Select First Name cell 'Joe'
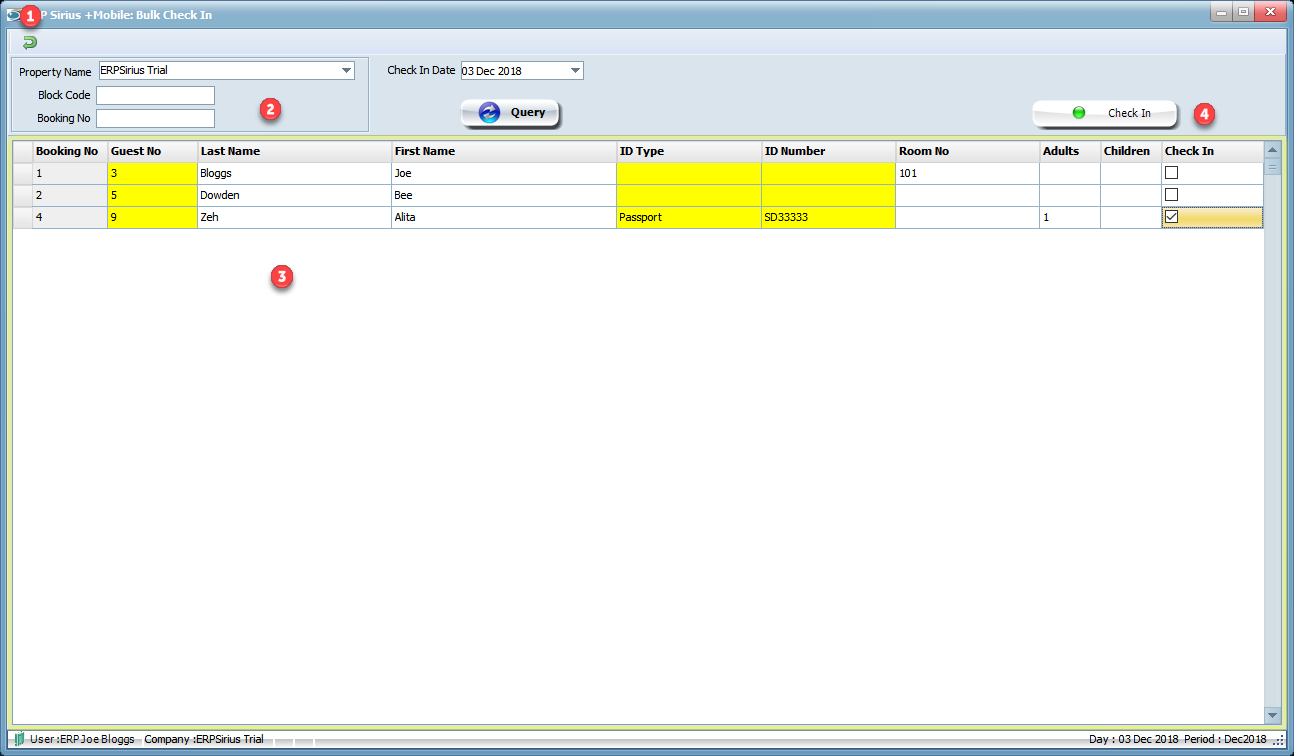This screenshot has width=1294, height=756. coord(504,173)
